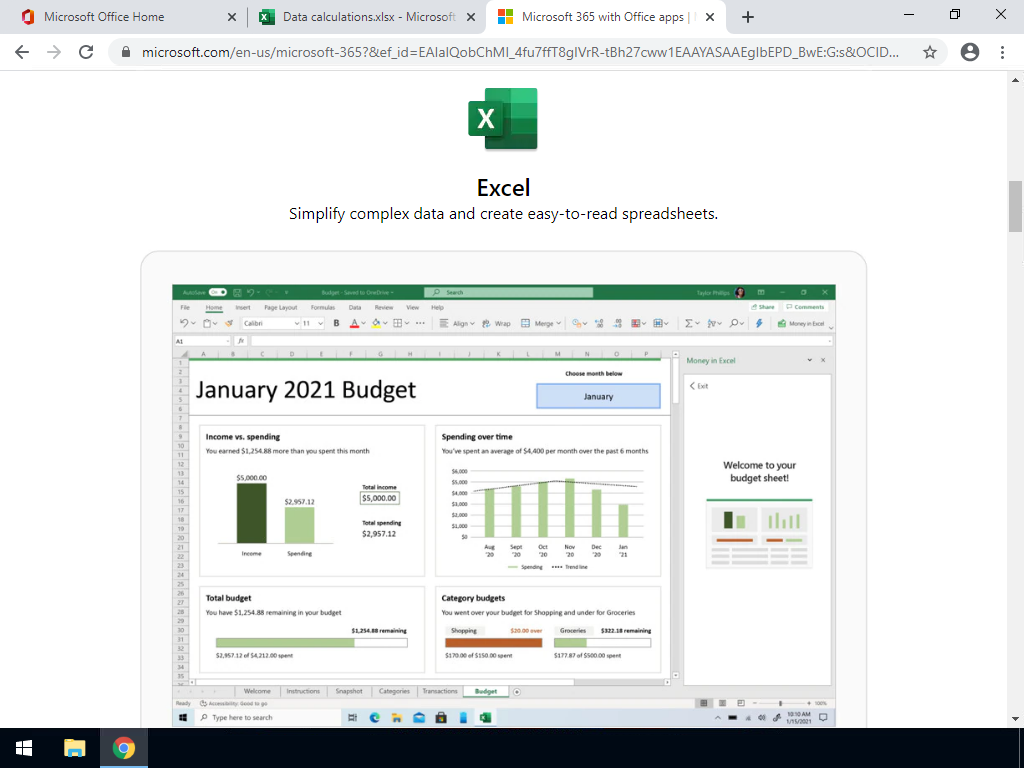Image resolution: width=1024 pixels, height=768 pixels.
Task: Open a new browser tab
Action: [x=748, y=18]
